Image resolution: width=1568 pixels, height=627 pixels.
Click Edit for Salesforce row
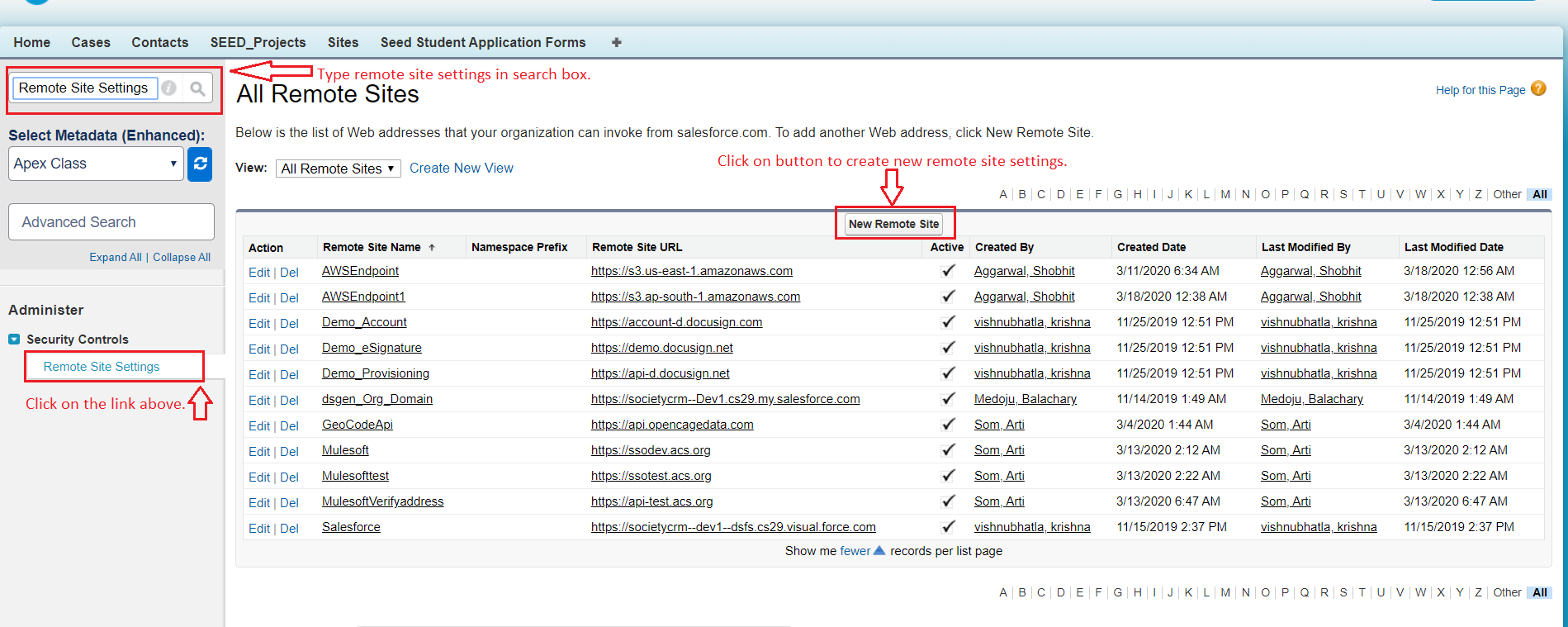click(x=259, y=529)
